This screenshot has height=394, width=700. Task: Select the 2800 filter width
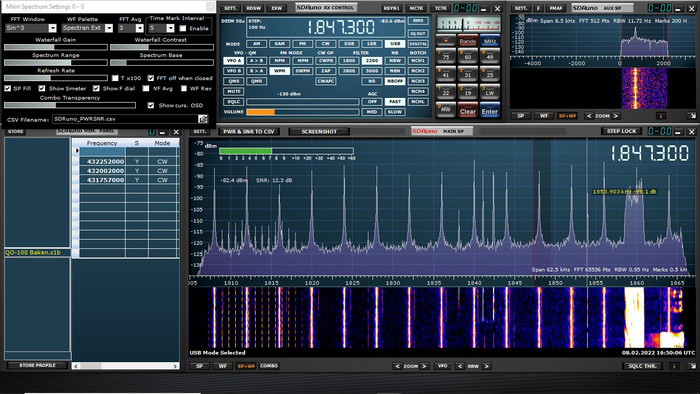[349, 71]
